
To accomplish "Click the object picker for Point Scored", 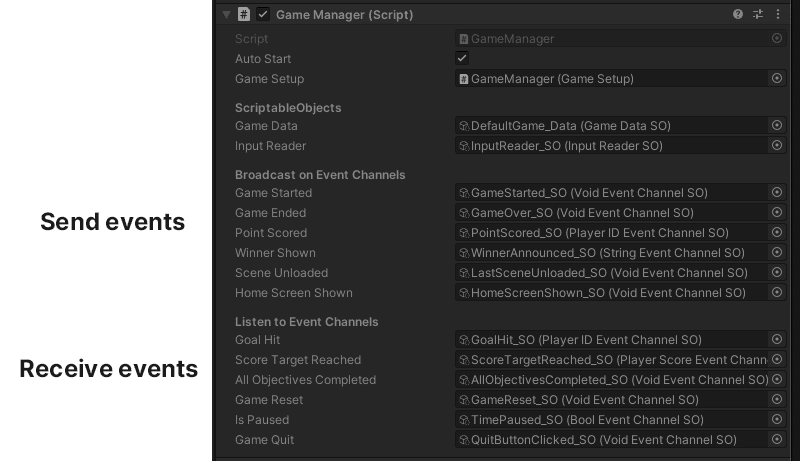I will pos(777,233).
